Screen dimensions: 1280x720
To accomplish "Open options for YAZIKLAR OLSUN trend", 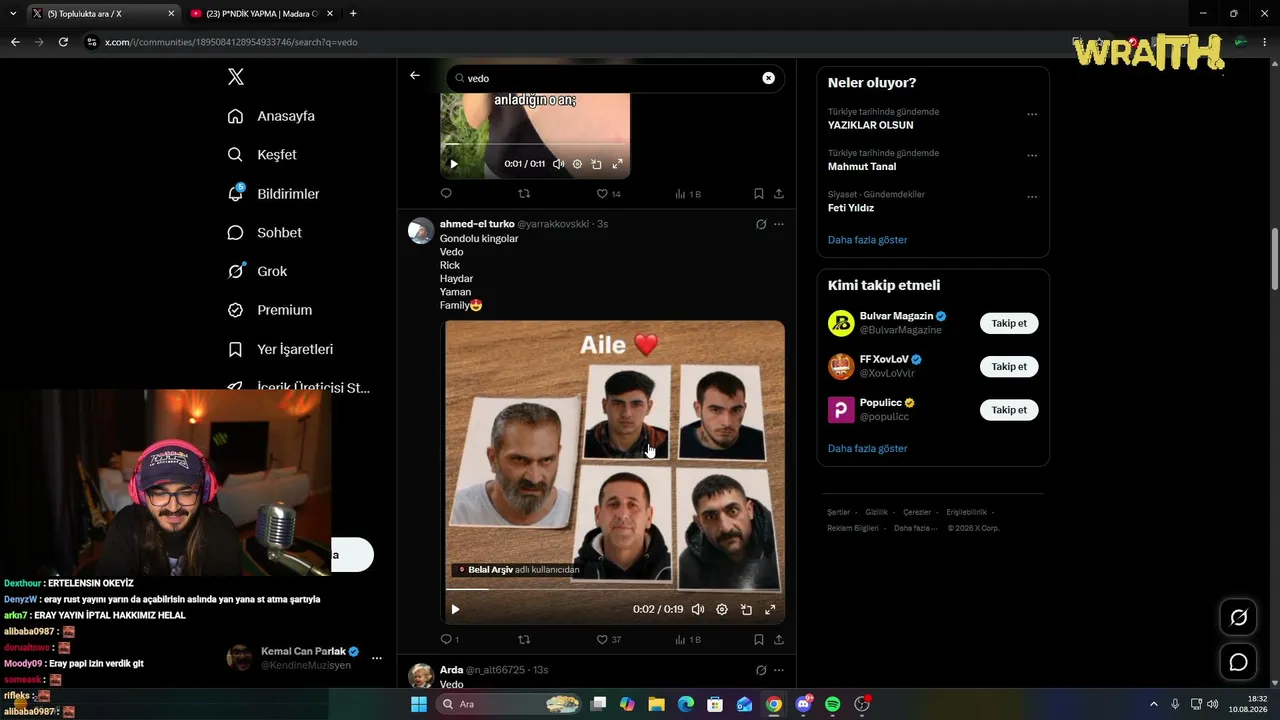I will coord(1032,114).
